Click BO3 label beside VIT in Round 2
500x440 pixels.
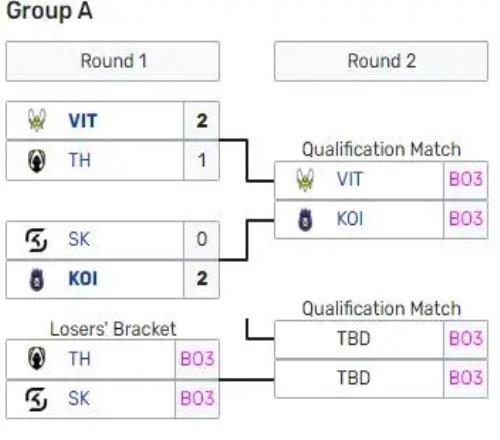pyautogui.click(x=466, y=179)
